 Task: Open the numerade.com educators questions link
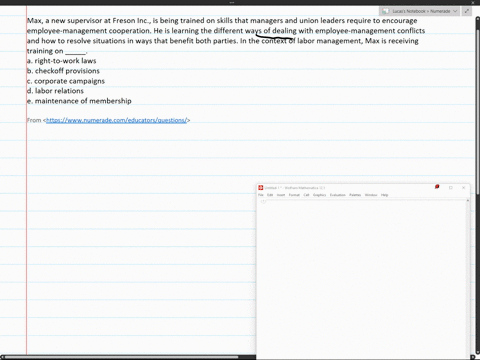[116, 120]
